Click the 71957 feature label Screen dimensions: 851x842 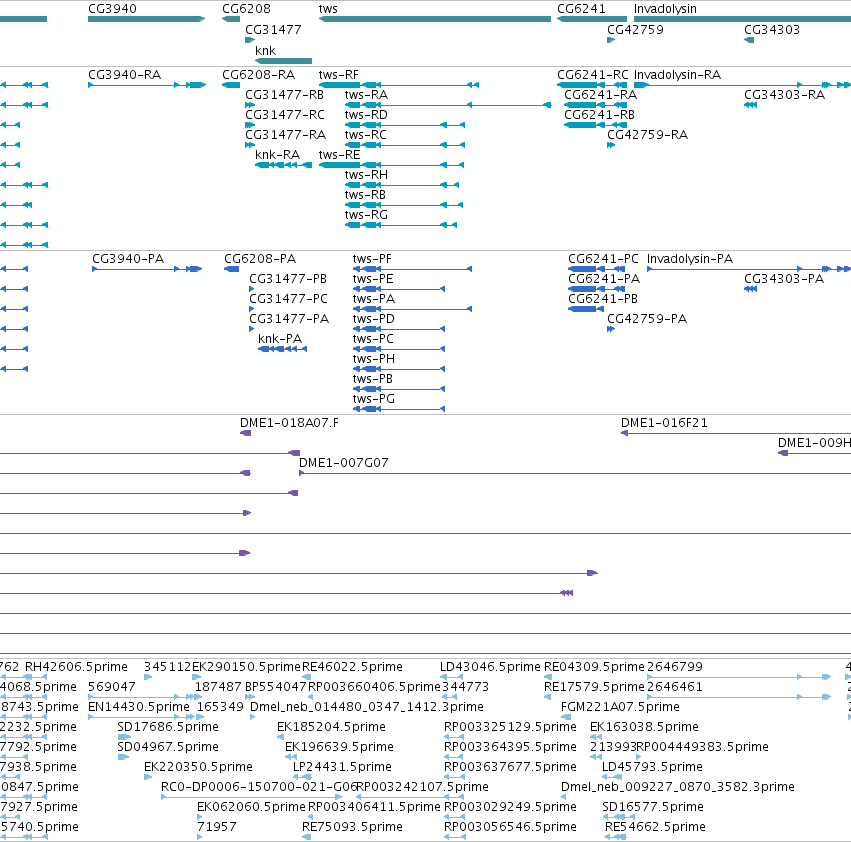click(217, 827)
